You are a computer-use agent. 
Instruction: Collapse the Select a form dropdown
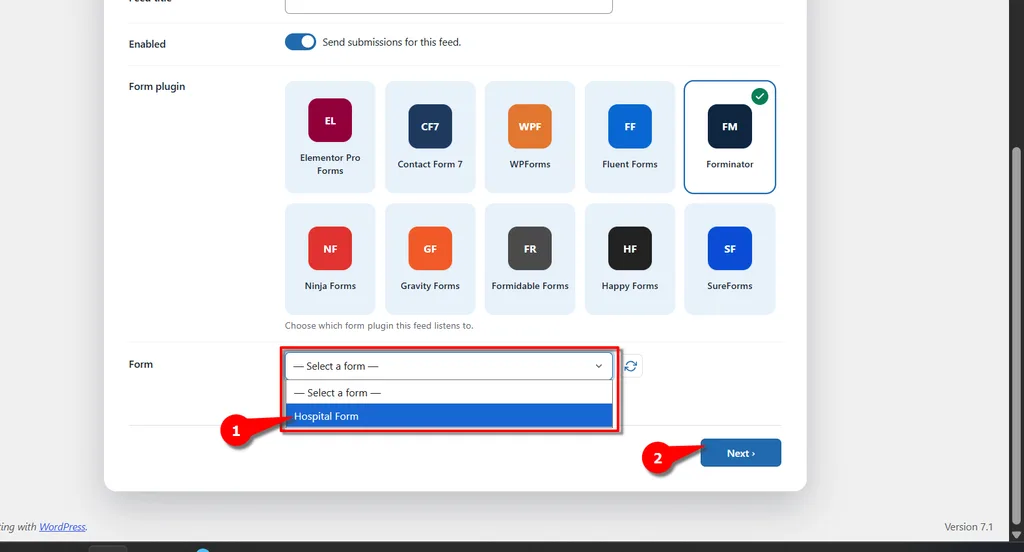[x=449, y=366]
